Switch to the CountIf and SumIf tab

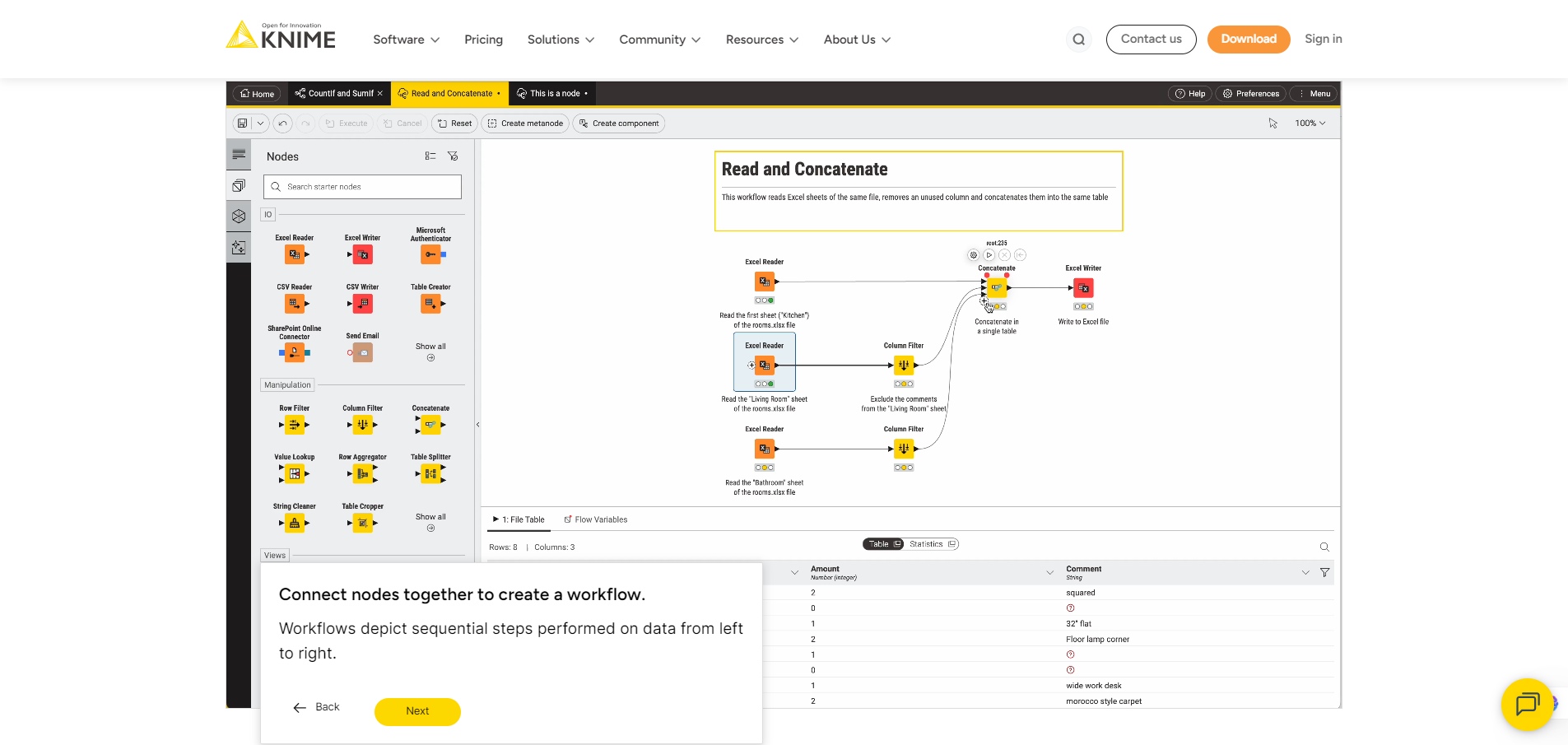click(x=339, y=94)
